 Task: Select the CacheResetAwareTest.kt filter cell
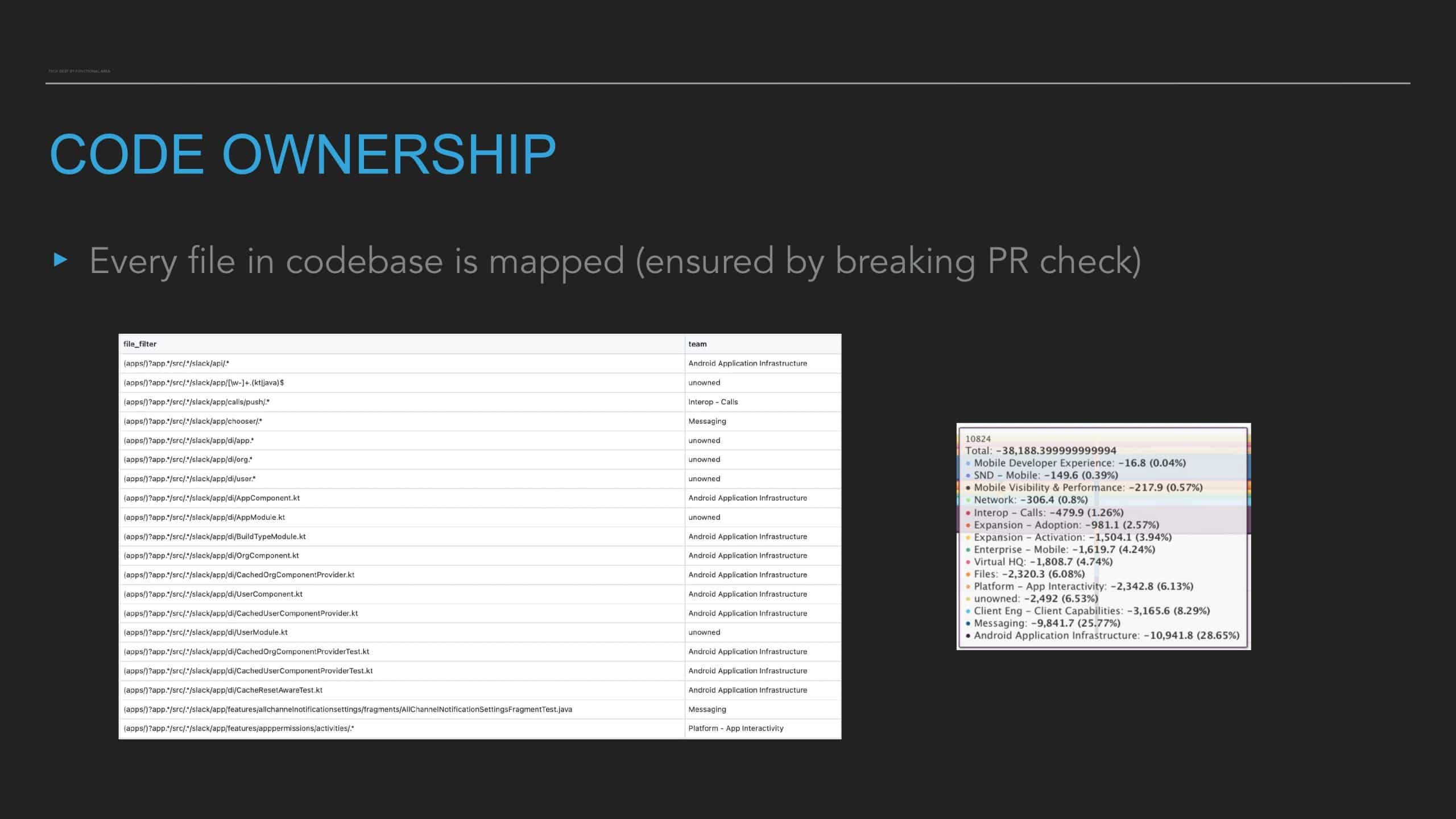click(402, 690)
